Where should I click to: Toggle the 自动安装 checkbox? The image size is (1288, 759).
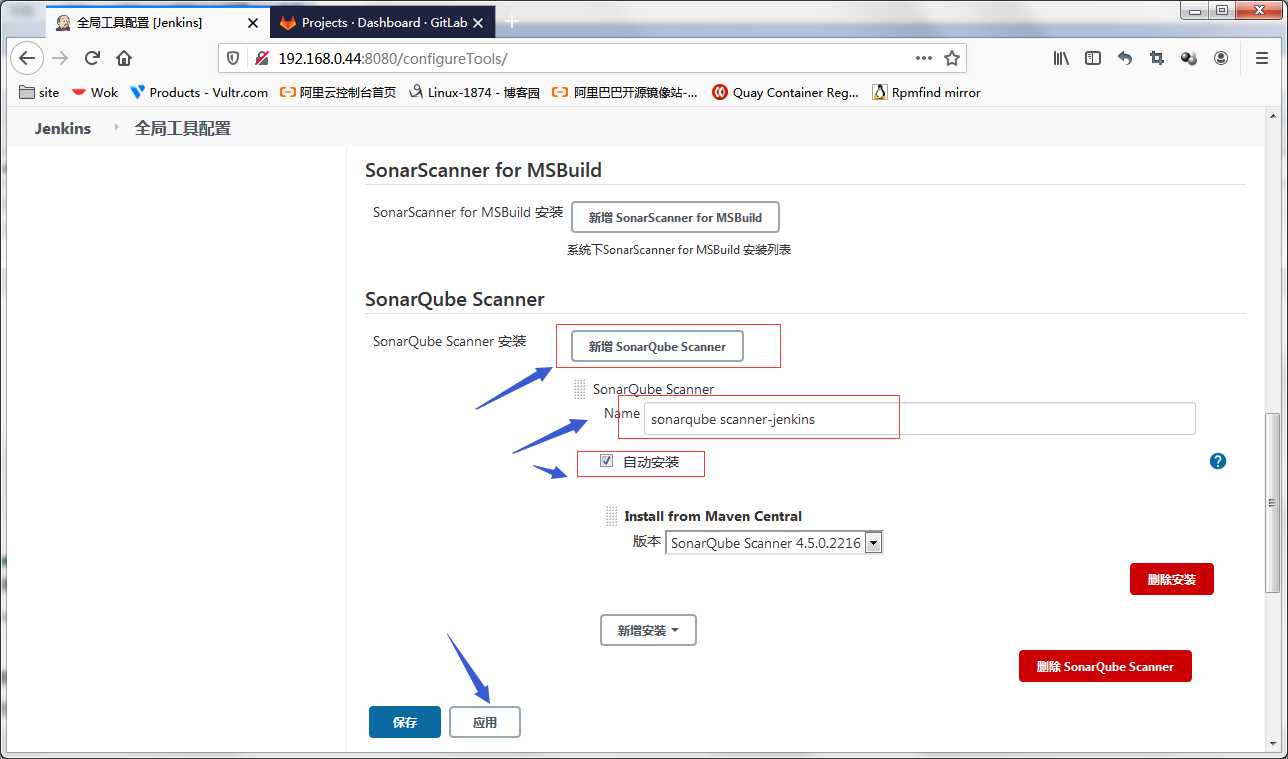606,461
